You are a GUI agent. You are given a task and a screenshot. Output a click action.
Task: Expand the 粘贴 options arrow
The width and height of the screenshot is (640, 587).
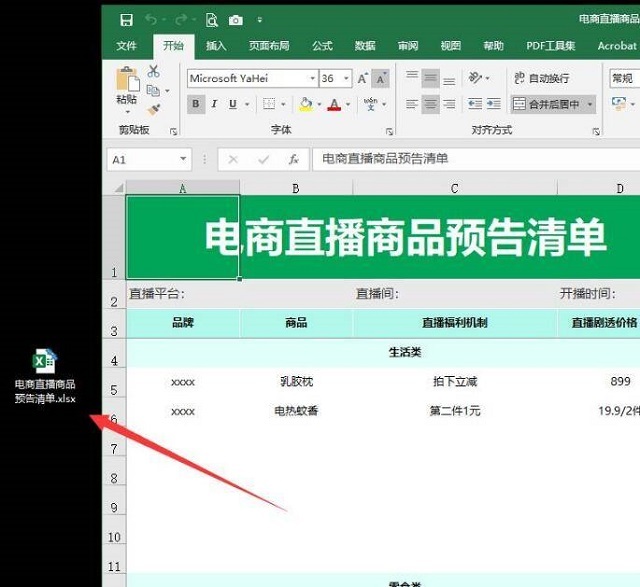tap(127, 112)
